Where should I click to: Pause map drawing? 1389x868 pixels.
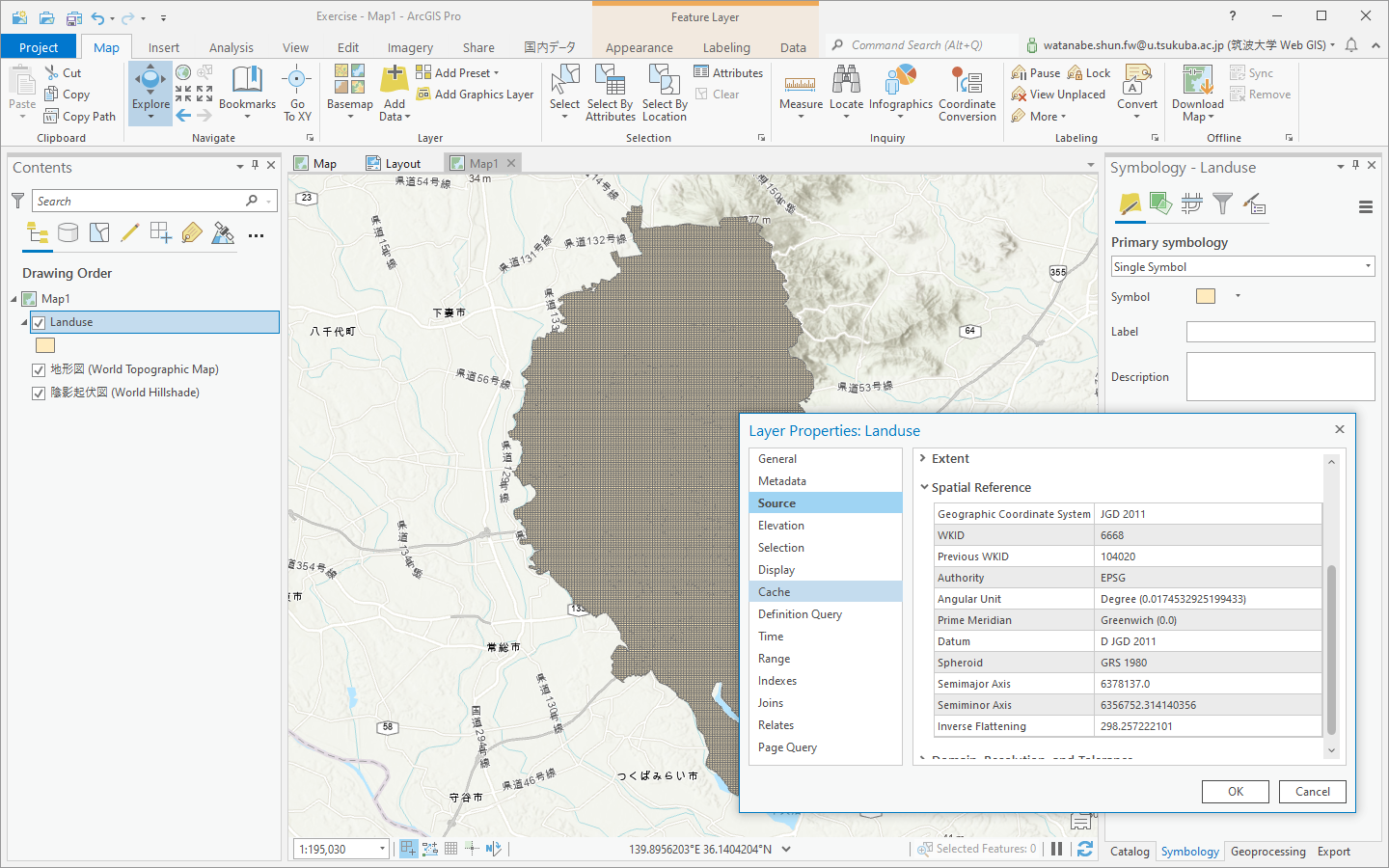[x=1057, y=849]
